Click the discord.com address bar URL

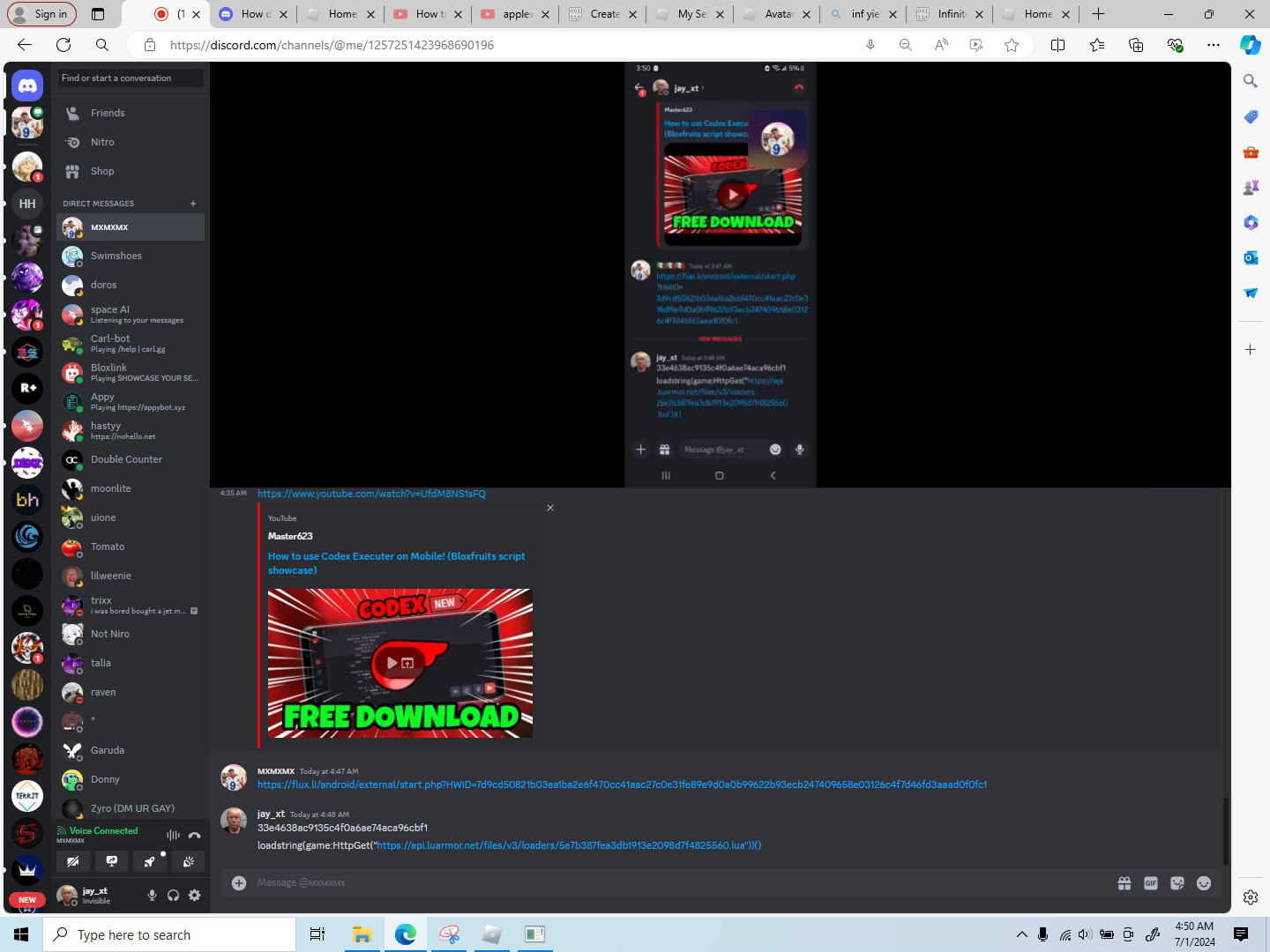(x=332, y=45)
